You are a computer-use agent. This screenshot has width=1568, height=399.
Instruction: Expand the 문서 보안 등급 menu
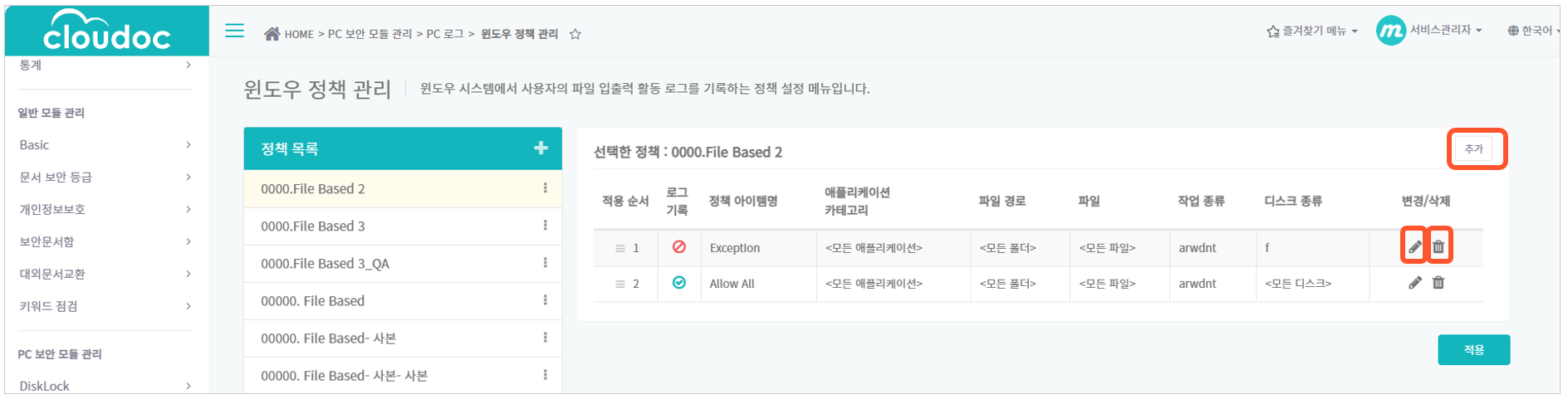[105, 178]
